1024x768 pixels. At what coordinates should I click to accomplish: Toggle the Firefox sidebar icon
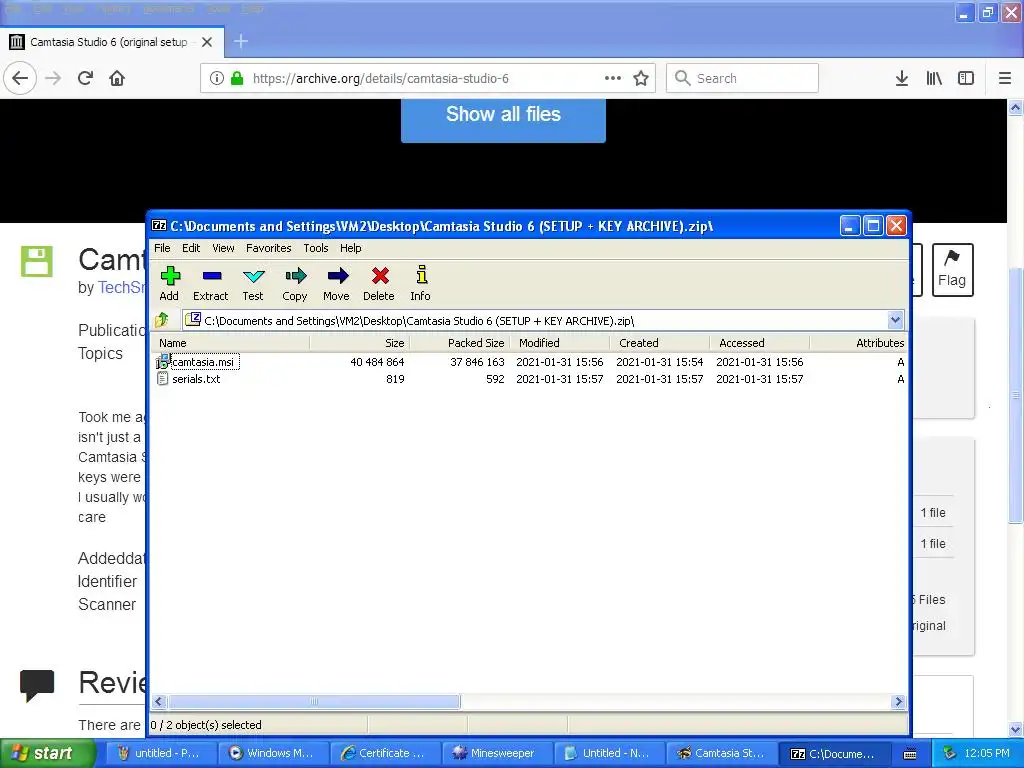966,78
